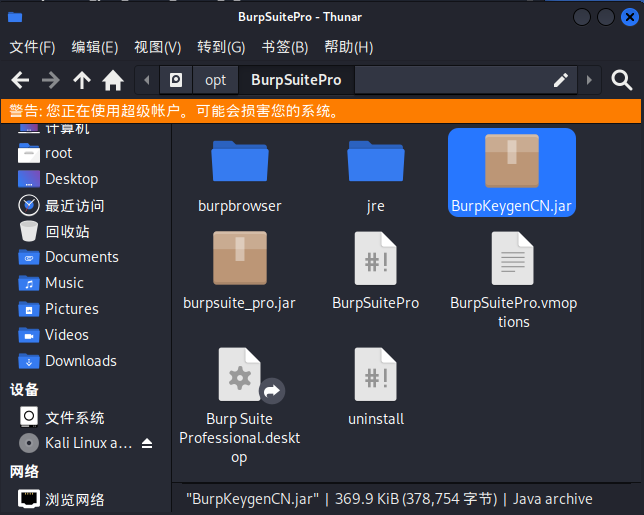The width and height of the screenshot is (644, 515).
Task: Go forward with the right arrow button
Action: pyautogui.click(x=51, y=80)
